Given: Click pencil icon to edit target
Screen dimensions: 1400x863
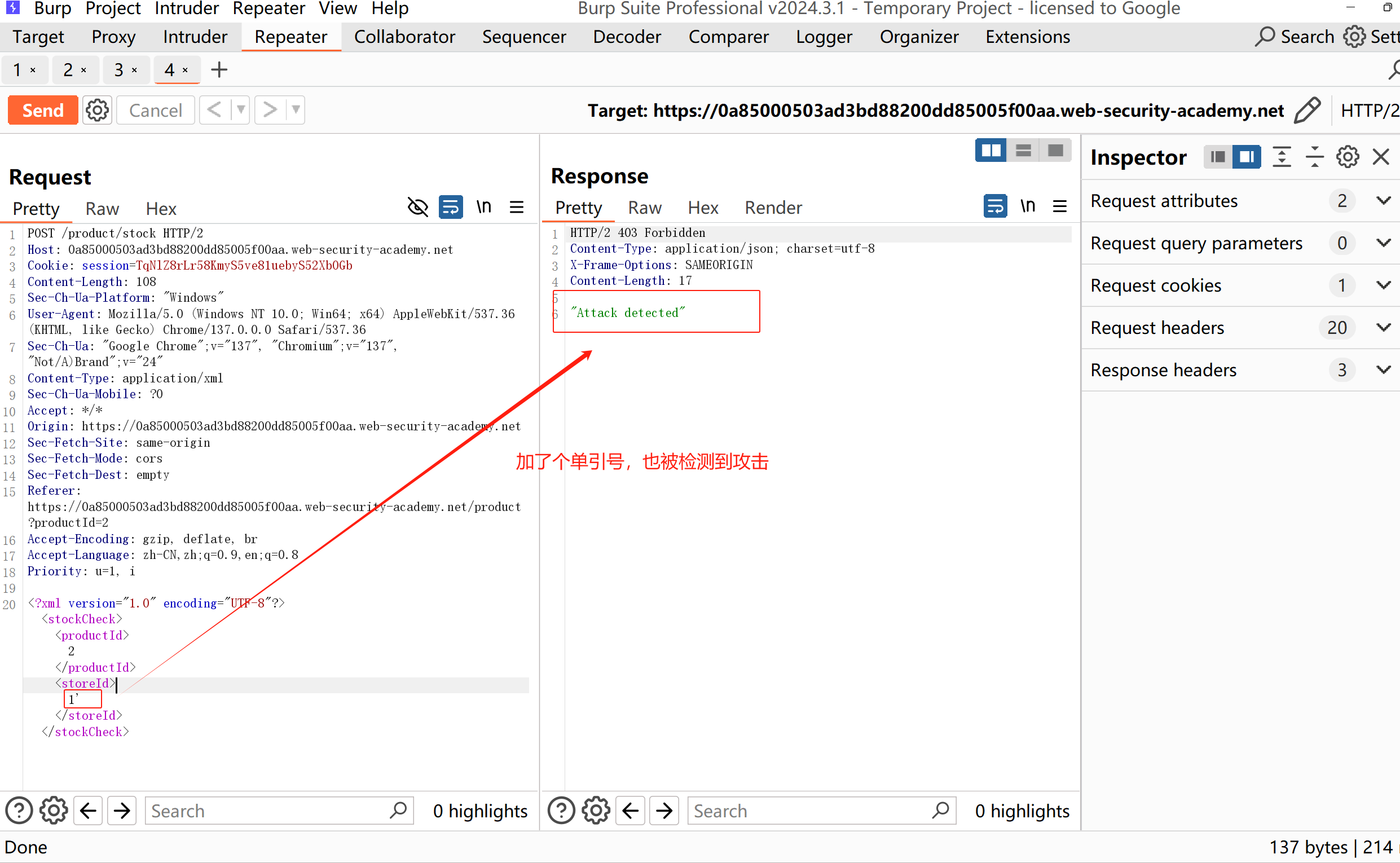Looking at the screenshot, I should pos(1306,110).
